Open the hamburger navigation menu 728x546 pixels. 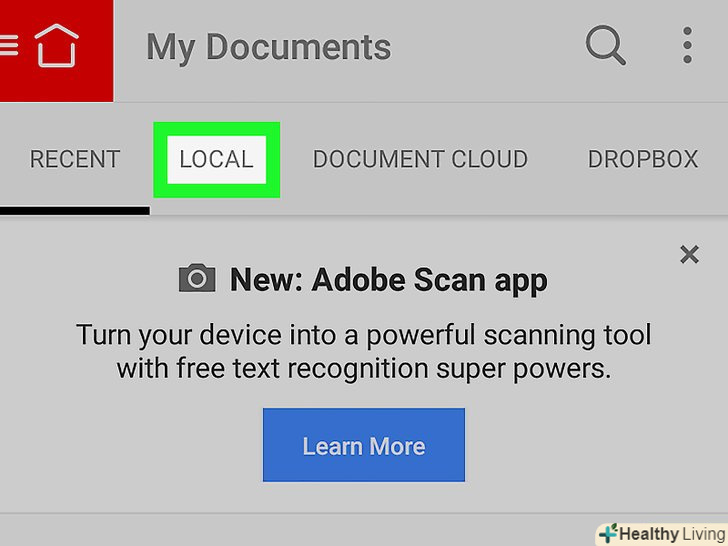coord(9,44)
